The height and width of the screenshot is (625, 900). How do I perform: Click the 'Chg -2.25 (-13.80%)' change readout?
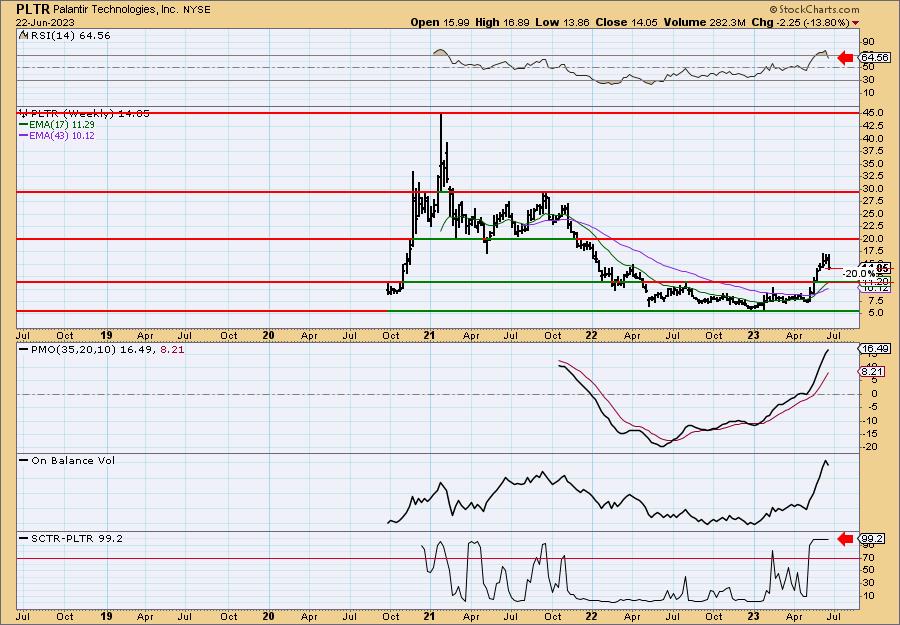pyautogui.click(x=801, y=22)
